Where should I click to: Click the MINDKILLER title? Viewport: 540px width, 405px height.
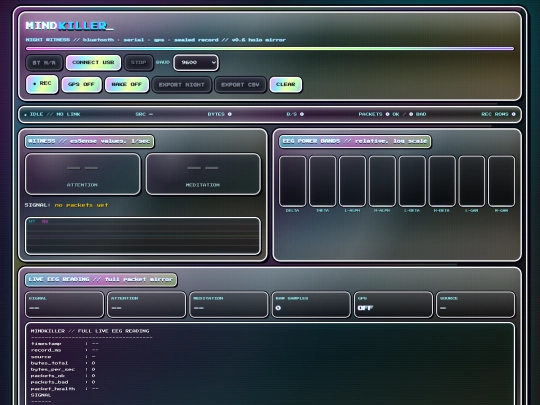coord(69,25)
